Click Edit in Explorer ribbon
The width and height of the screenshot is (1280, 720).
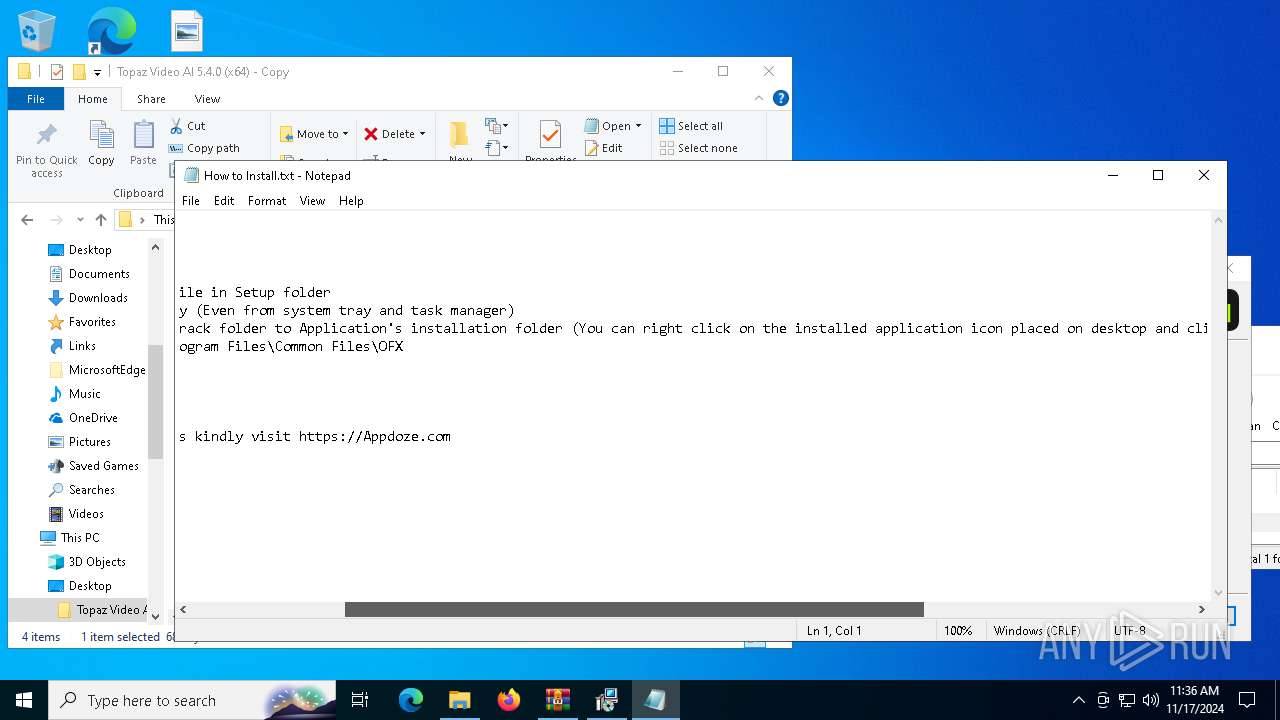click(603, 148)
